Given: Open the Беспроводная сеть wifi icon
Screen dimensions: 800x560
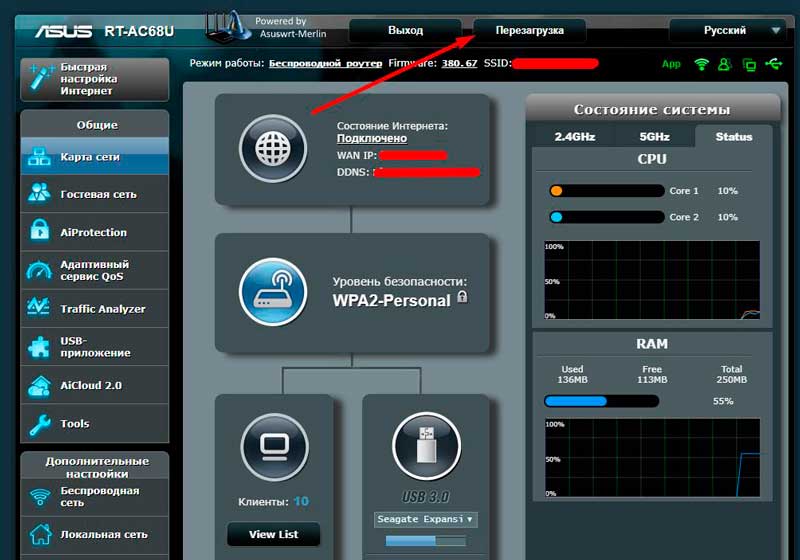Looking at the screenshot, I should point(40,496).
